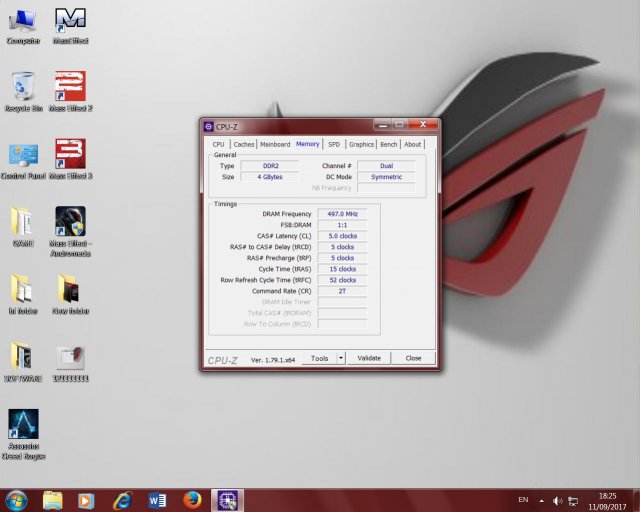This screenshot has height=512, width=640.
Task: Click the Word icon in taskbar
Action: (x=157, y=500)
